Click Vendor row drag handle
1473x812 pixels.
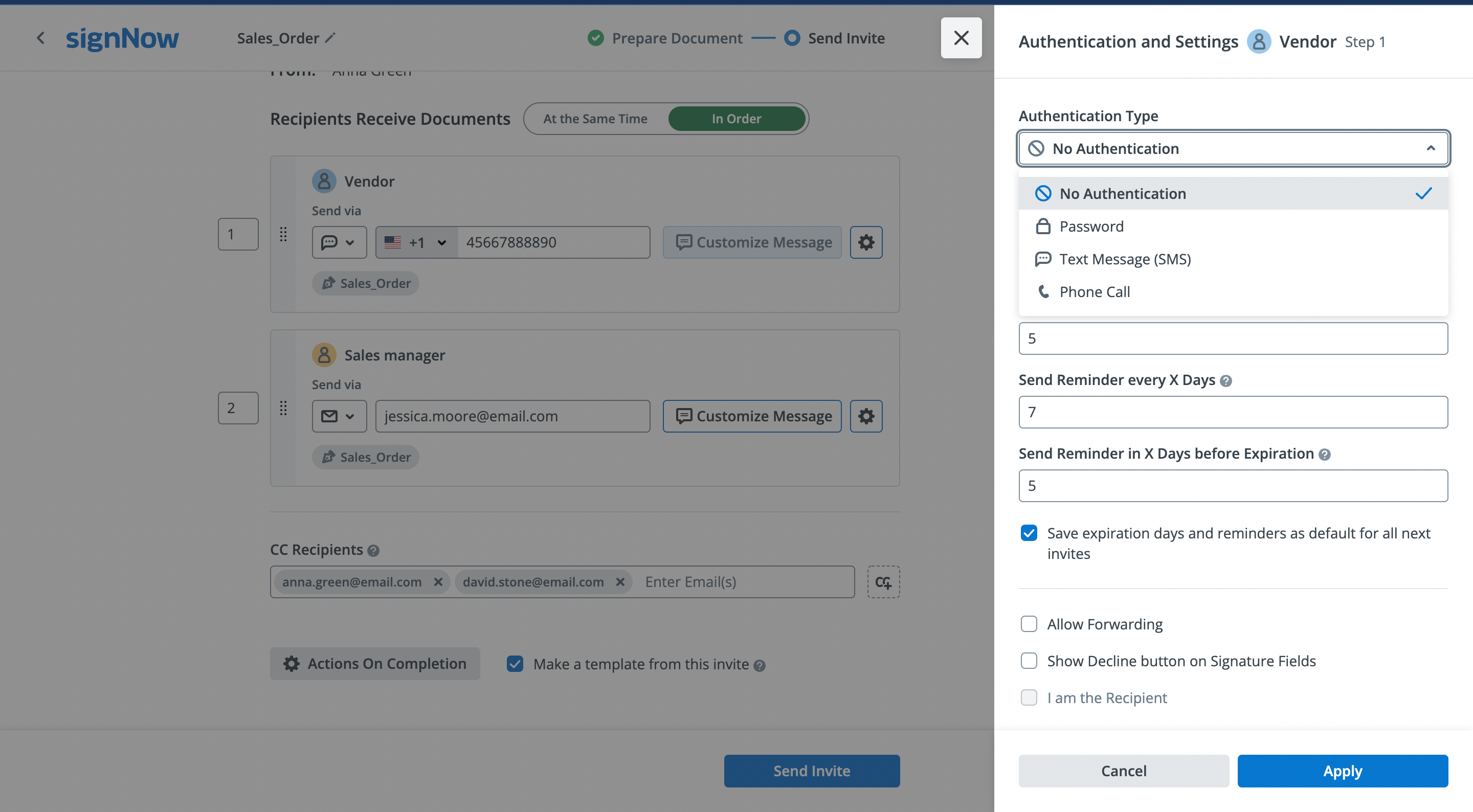pyautogui.click(x=283, y=235)
